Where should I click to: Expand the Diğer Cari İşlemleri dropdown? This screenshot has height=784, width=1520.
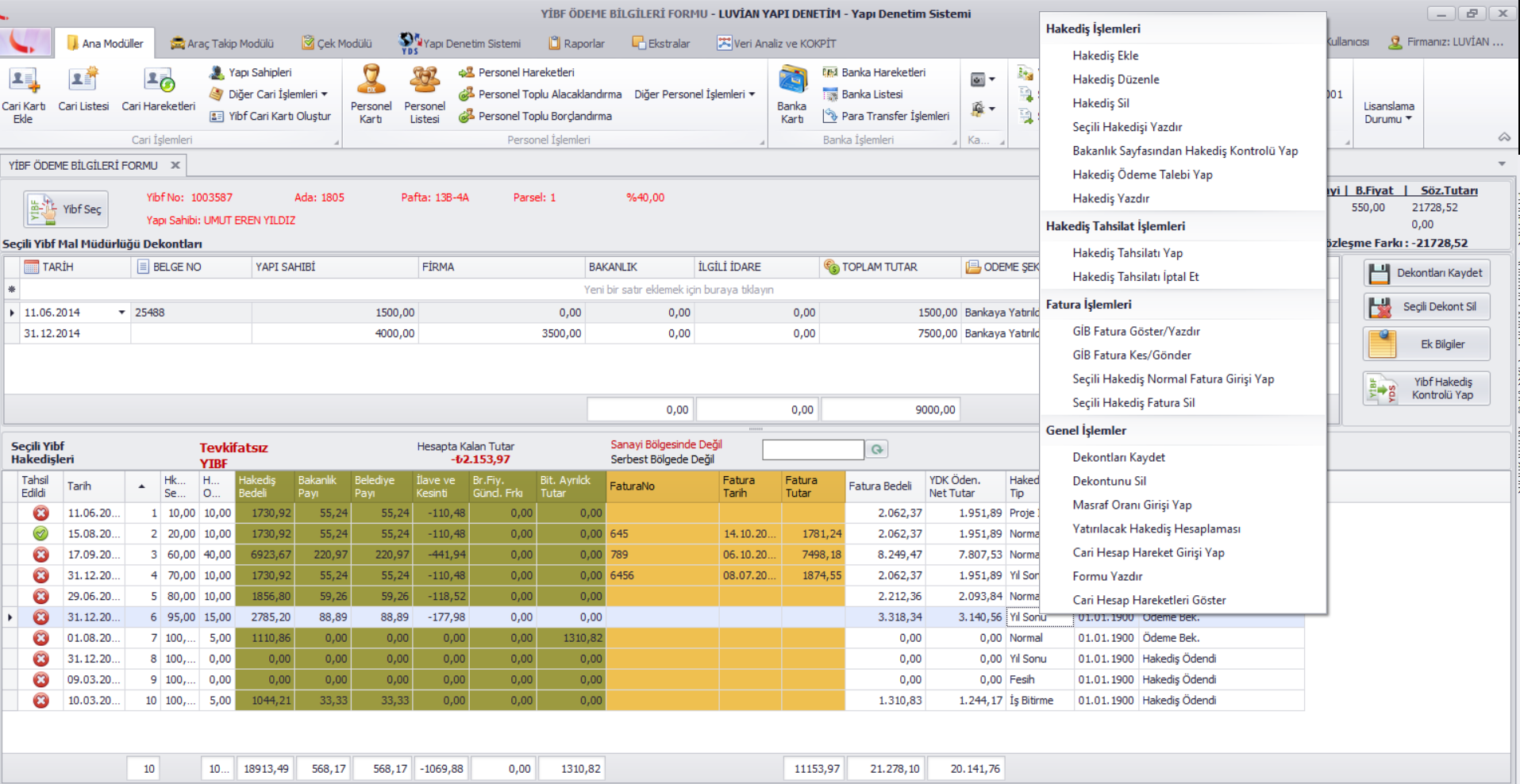(x=274, y=94)
